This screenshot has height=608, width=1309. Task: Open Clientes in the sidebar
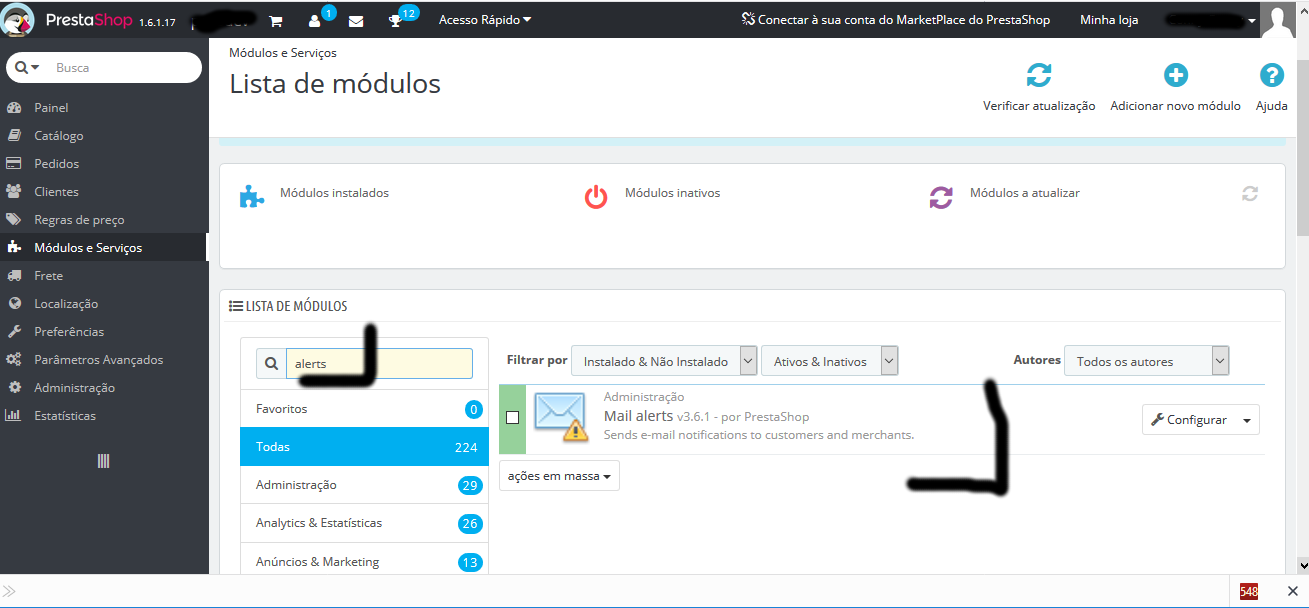[x=104, y=192]
